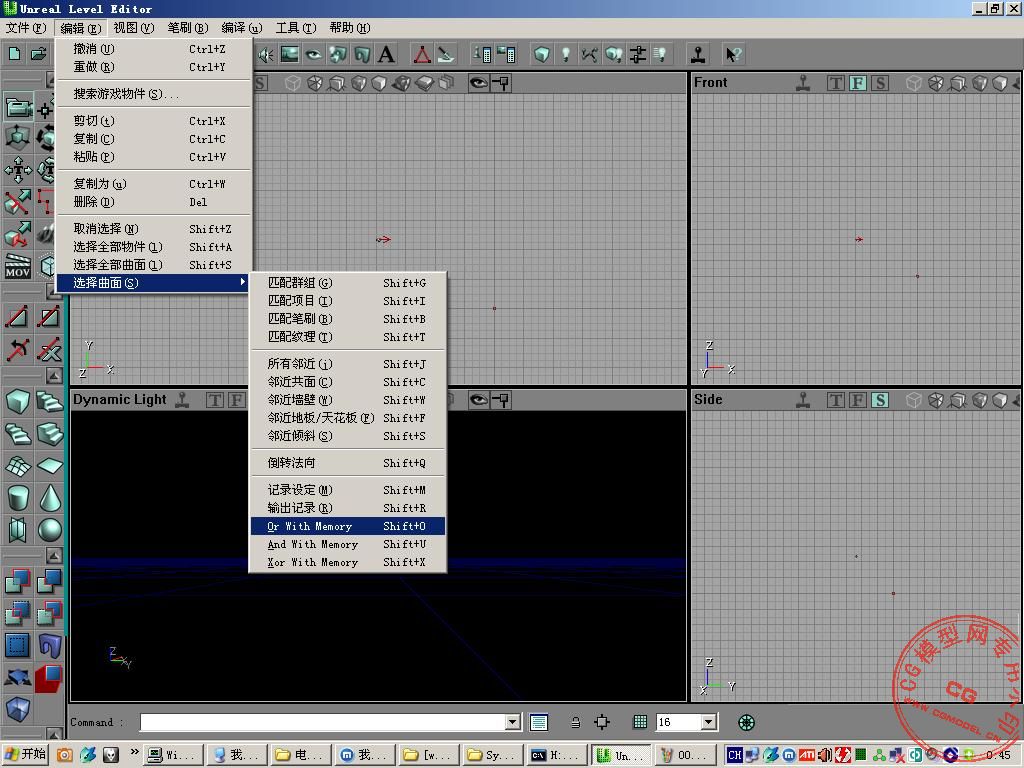
Task: Select 倒转法向 menu item
Action: click(347, 463)
